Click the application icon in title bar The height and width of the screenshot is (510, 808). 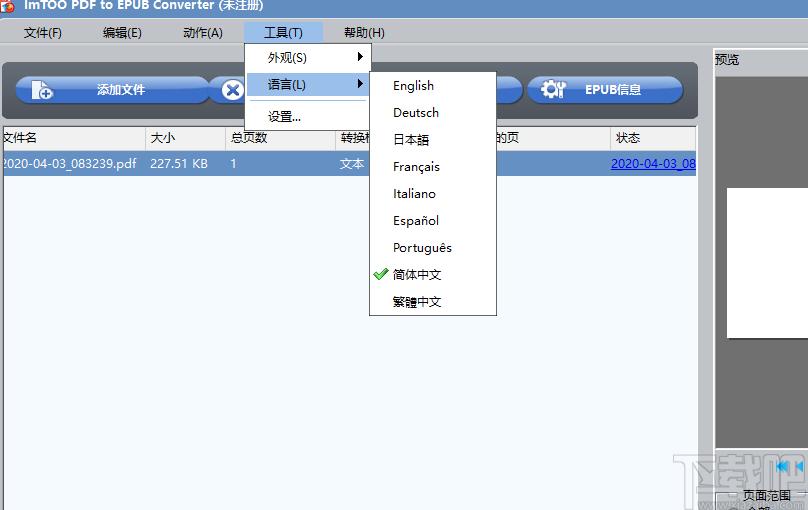[x=7, y=6]
